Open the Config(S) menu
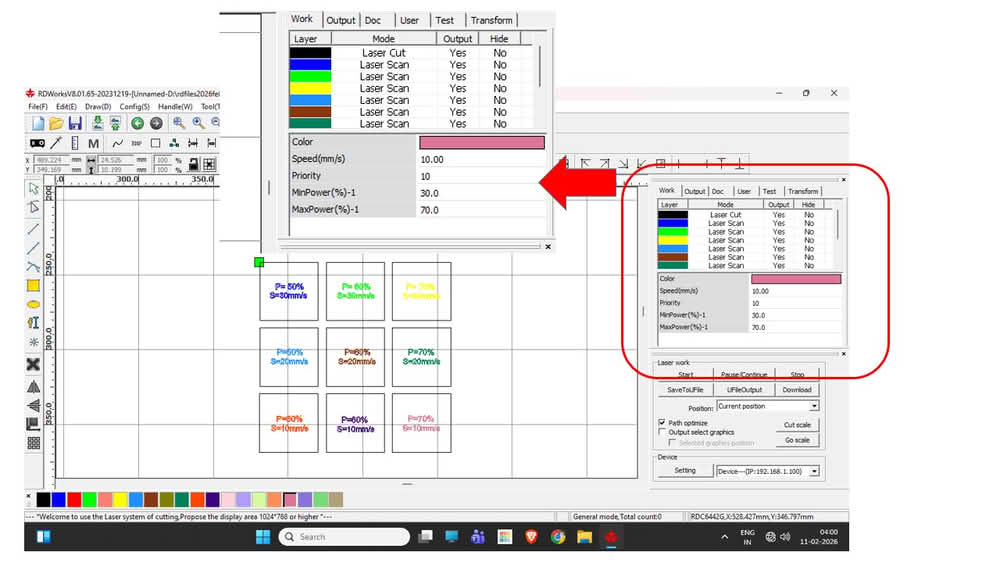The height and width of the screenshot is (563, 1000). click(135, 106)
